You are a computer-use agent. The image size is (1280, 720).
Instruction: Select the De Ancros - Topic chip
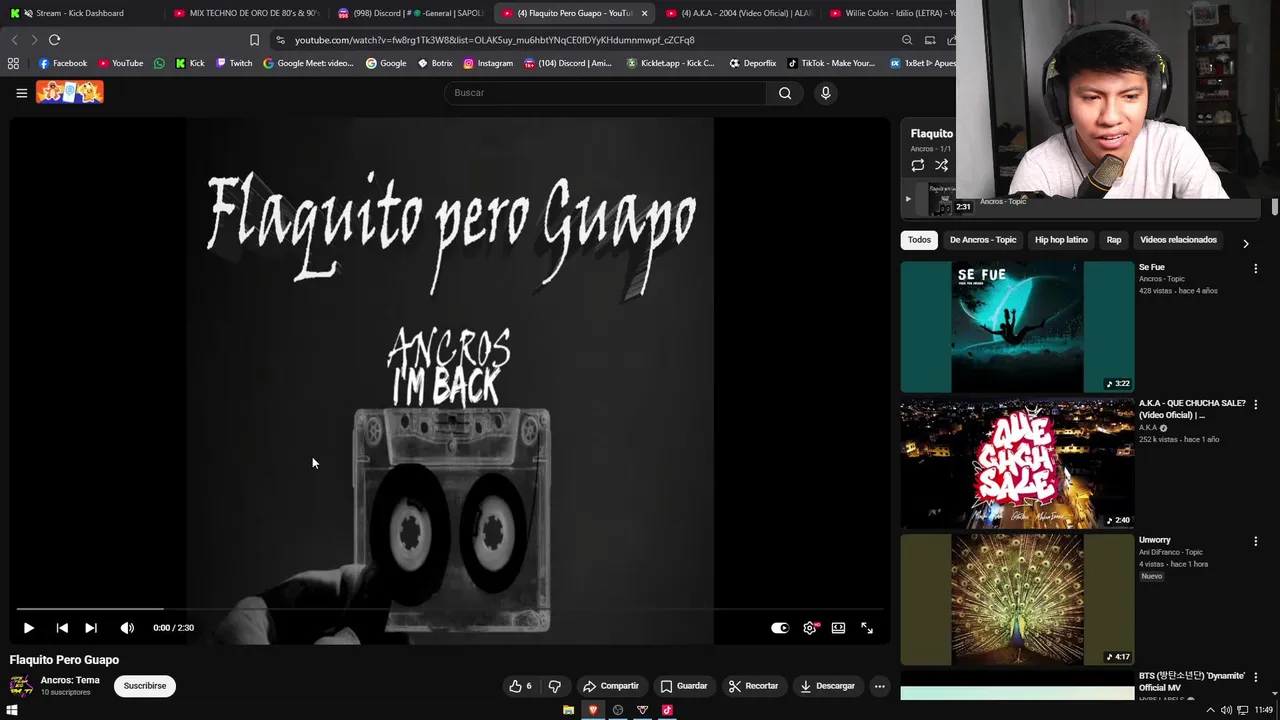983,240
